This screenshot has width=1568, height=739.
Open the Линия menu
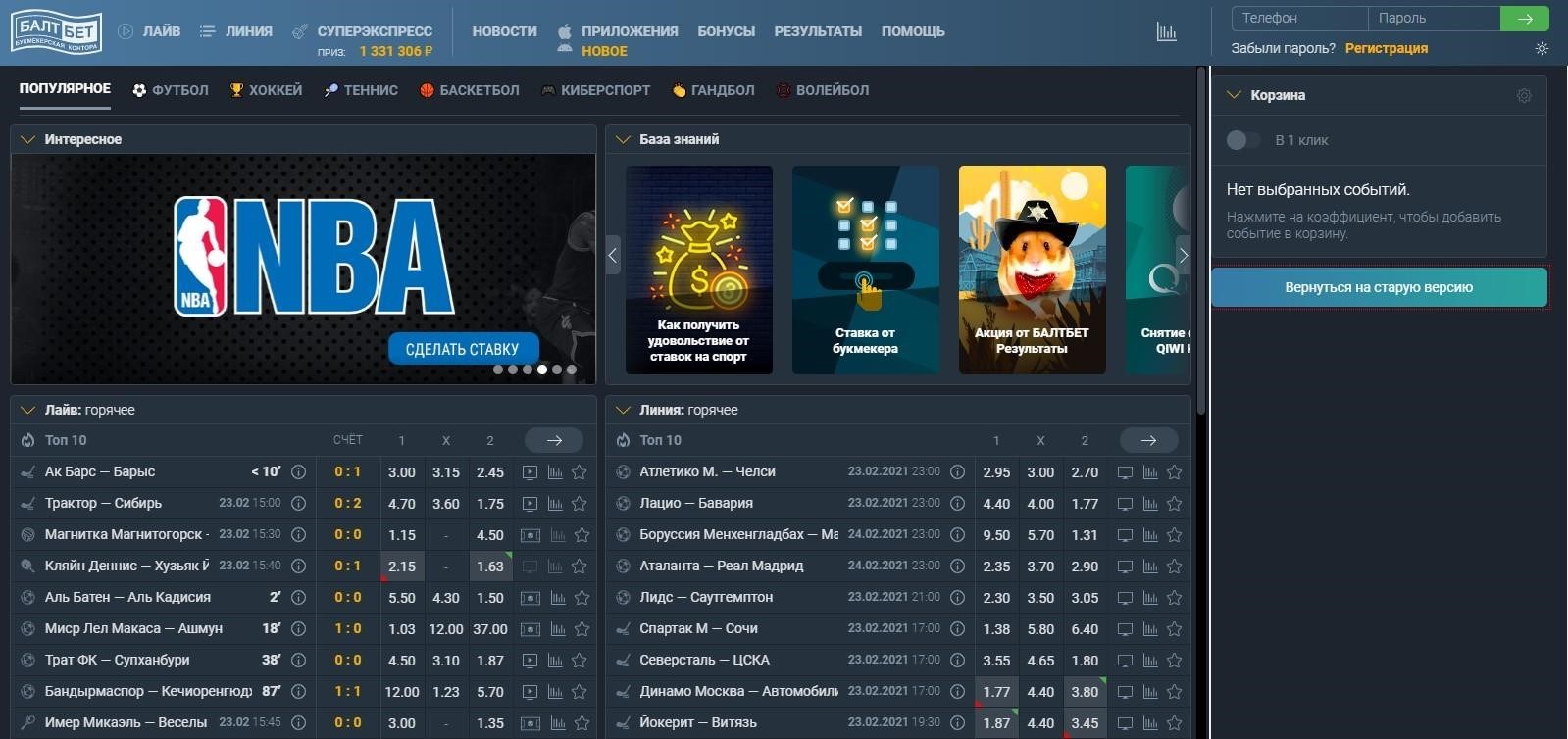[x=235, y=31]
